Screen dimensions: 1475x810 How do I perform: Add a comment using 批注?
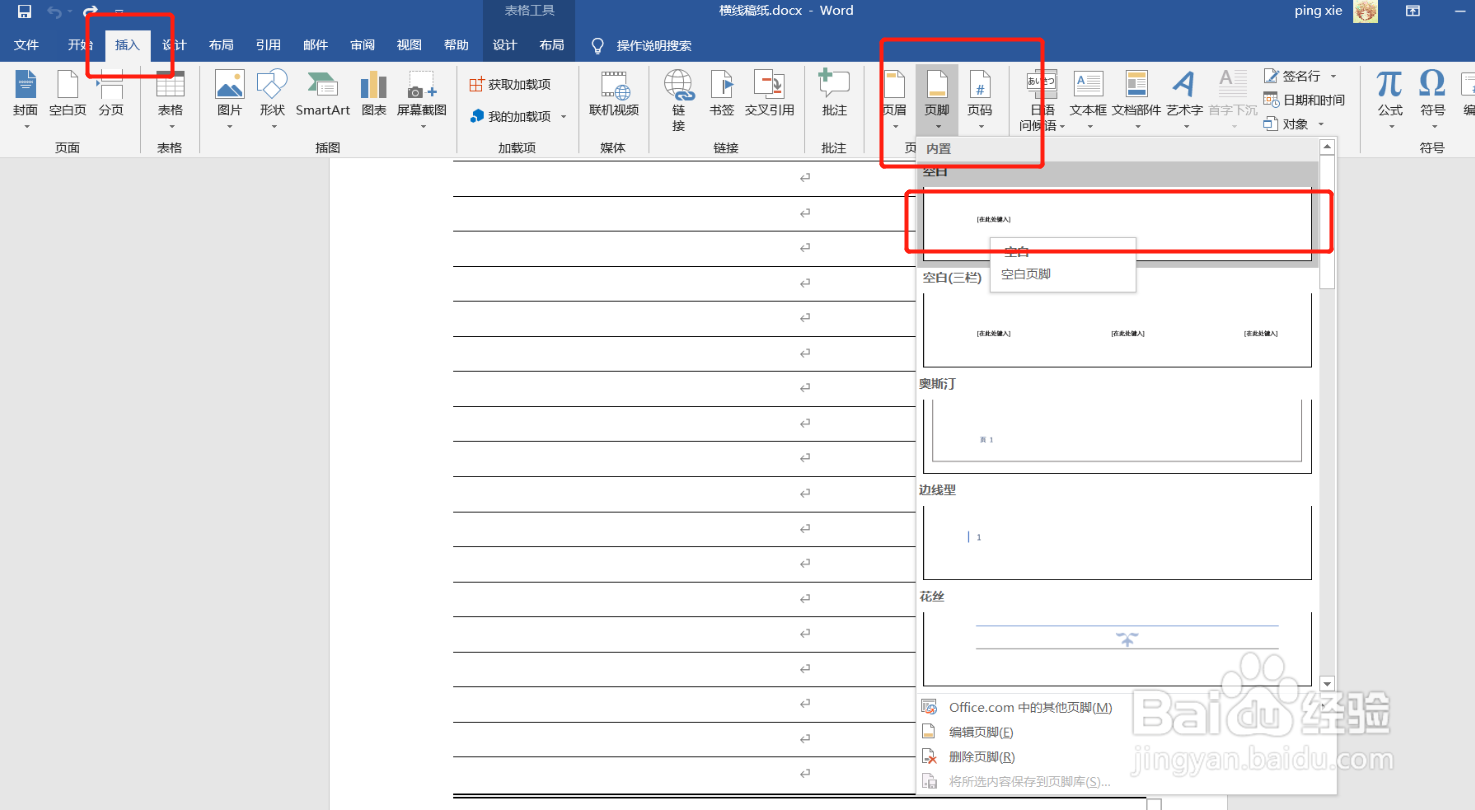(x=834, y=95)
